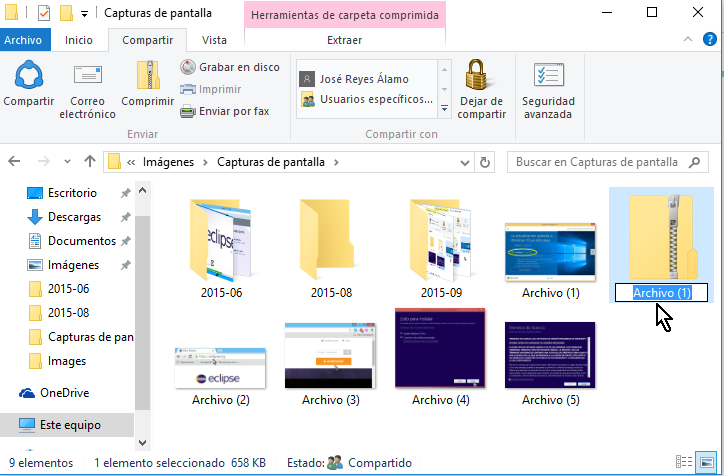Expand chevron after Imágenes breadcrumb
724x476 pixels.
pyautogui.click(x=205, y=162)
